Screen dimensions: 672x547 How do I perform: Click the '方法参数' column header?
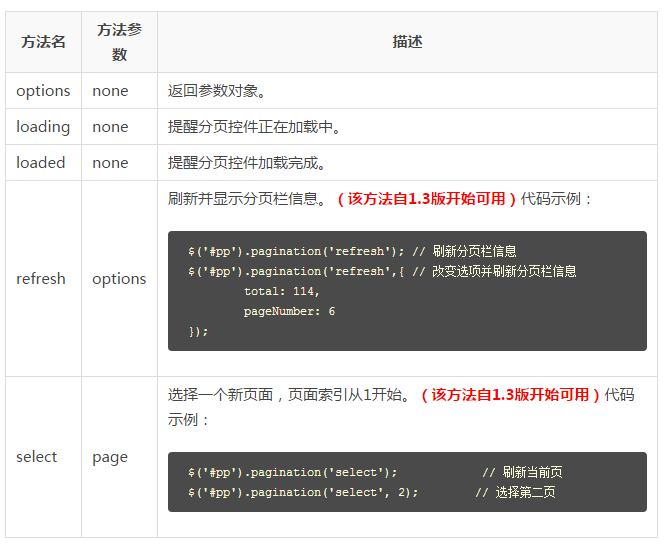point(119,42)
